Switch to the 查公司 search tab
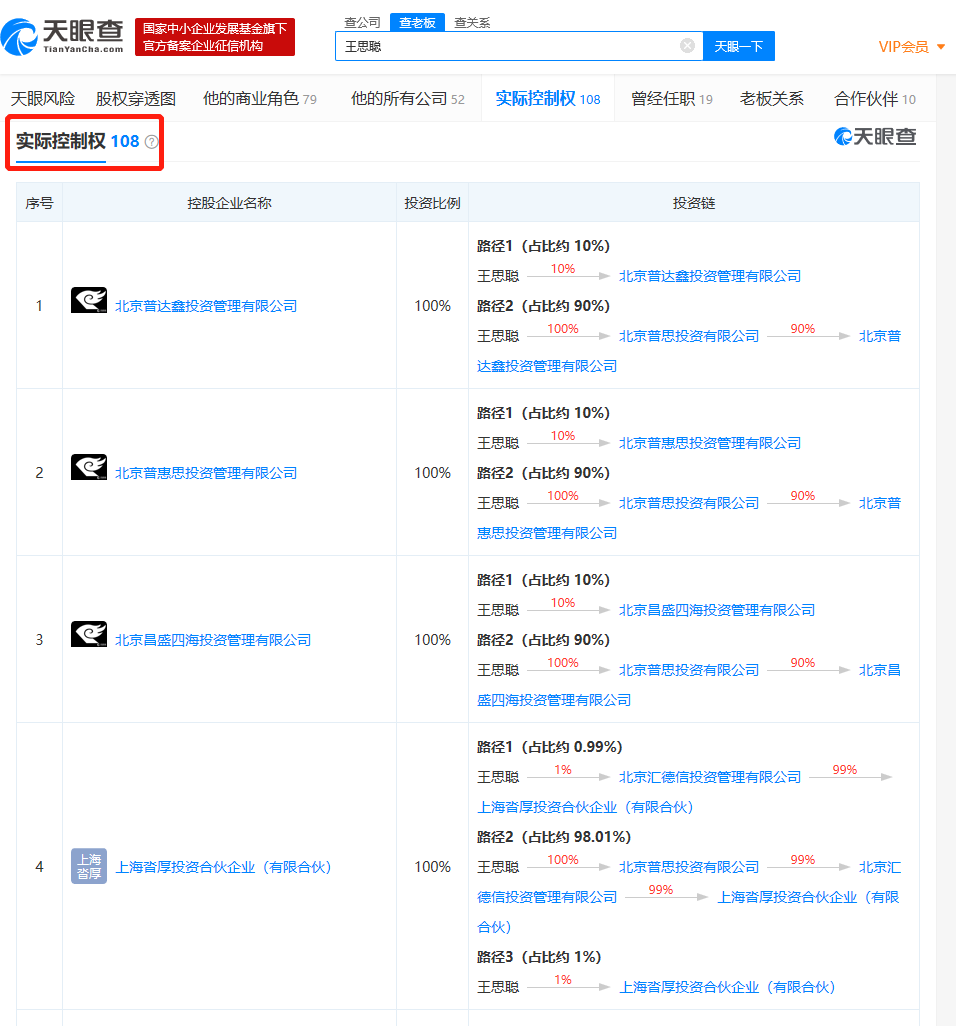956x1026 pixels. point(362,22)
